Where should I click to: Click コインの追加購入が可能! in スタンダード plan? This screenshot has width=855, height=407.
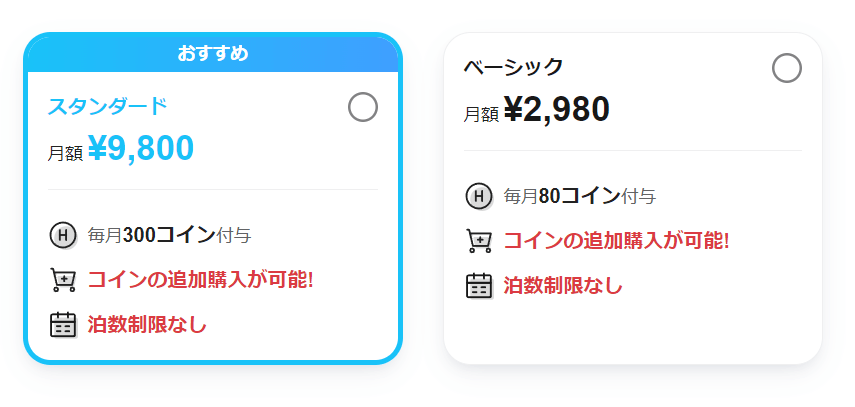201,279
